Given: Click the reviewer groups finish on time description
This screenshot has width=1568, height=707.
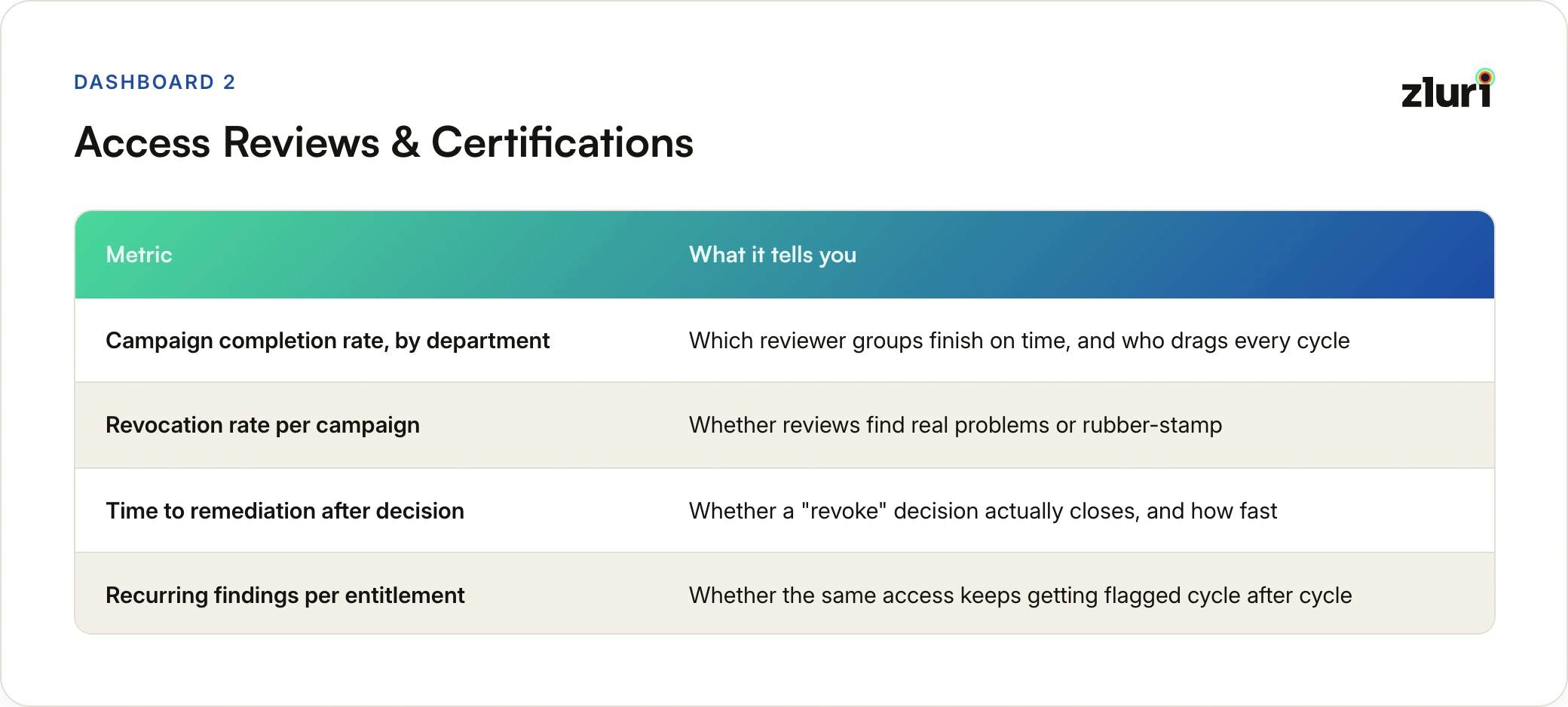Looking at the screenshot, I should point(1019,341).
